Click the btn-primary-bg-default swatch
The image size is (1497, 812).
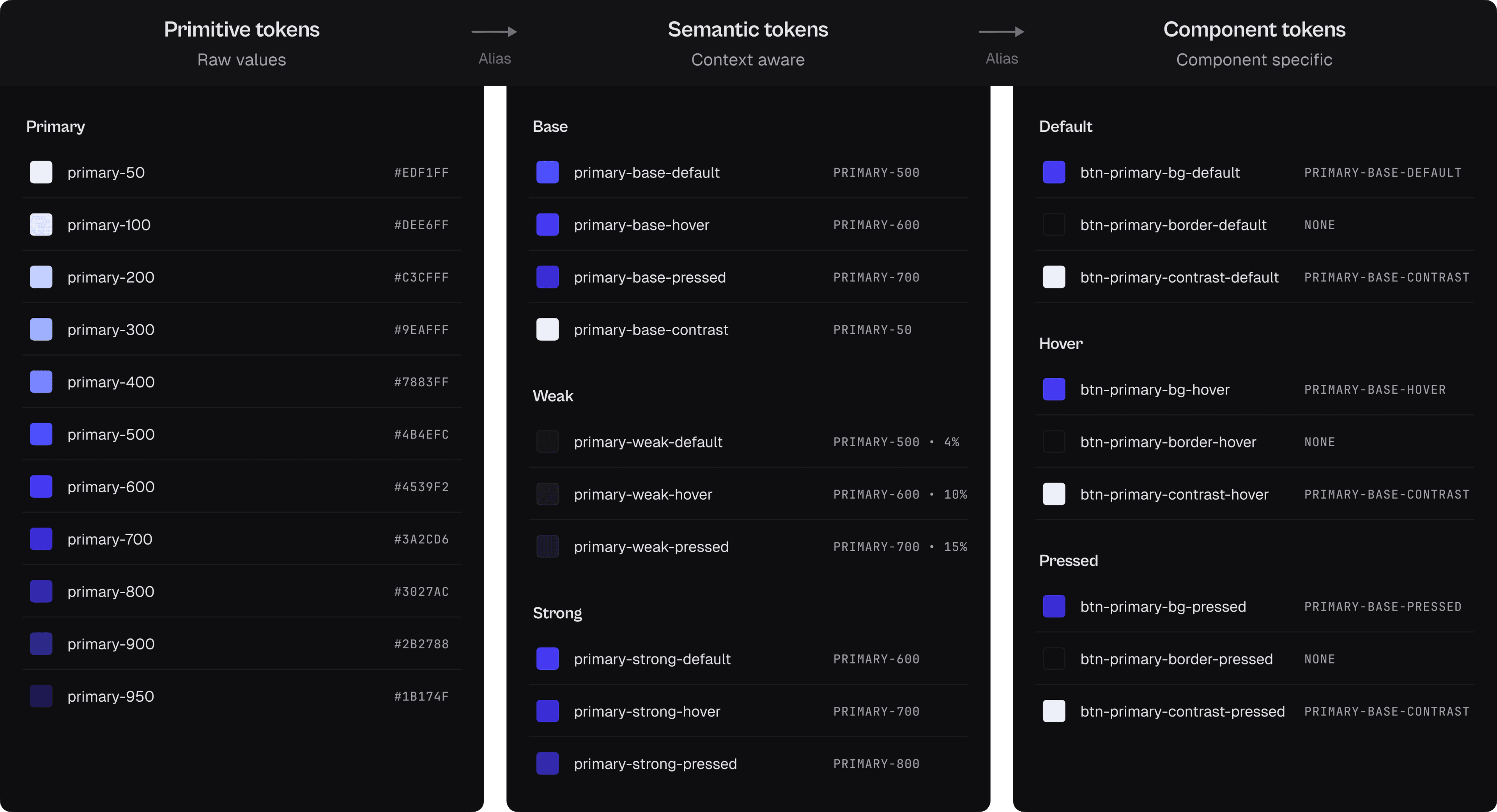click(1054, 173)
